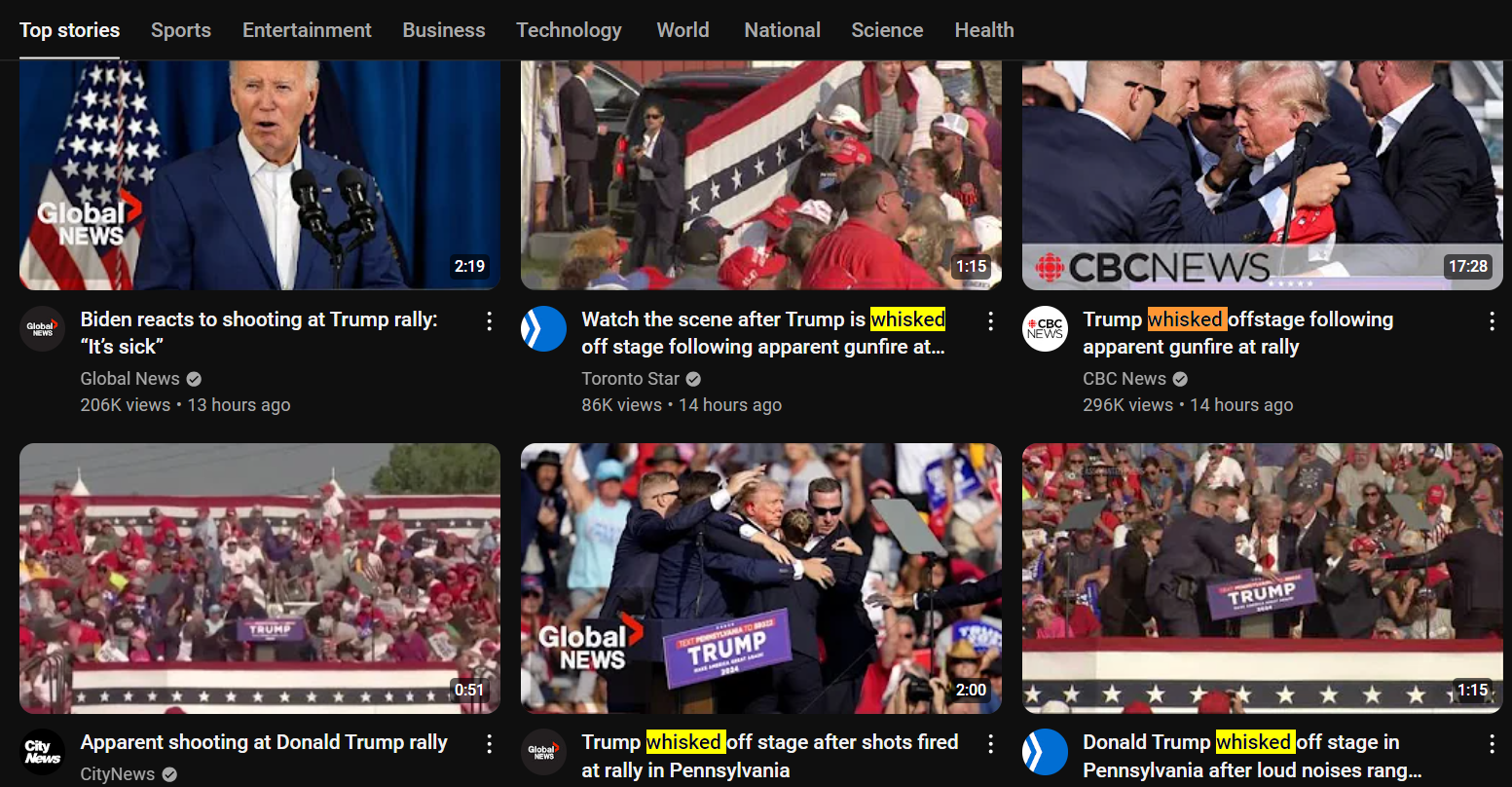Visit the CityNews channel name link
The width and height of the screenshot is (1512, 787).
tap(118, 774)
